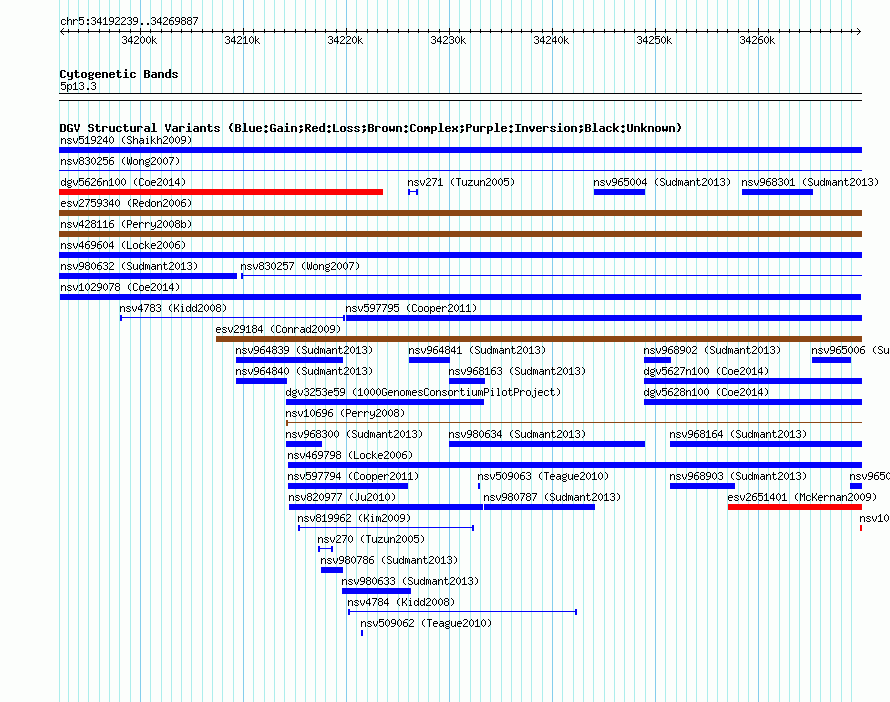Open nsv597794 (Cooper2011) label
Viewport: 890px width, 702px height.
pos(353,476)
